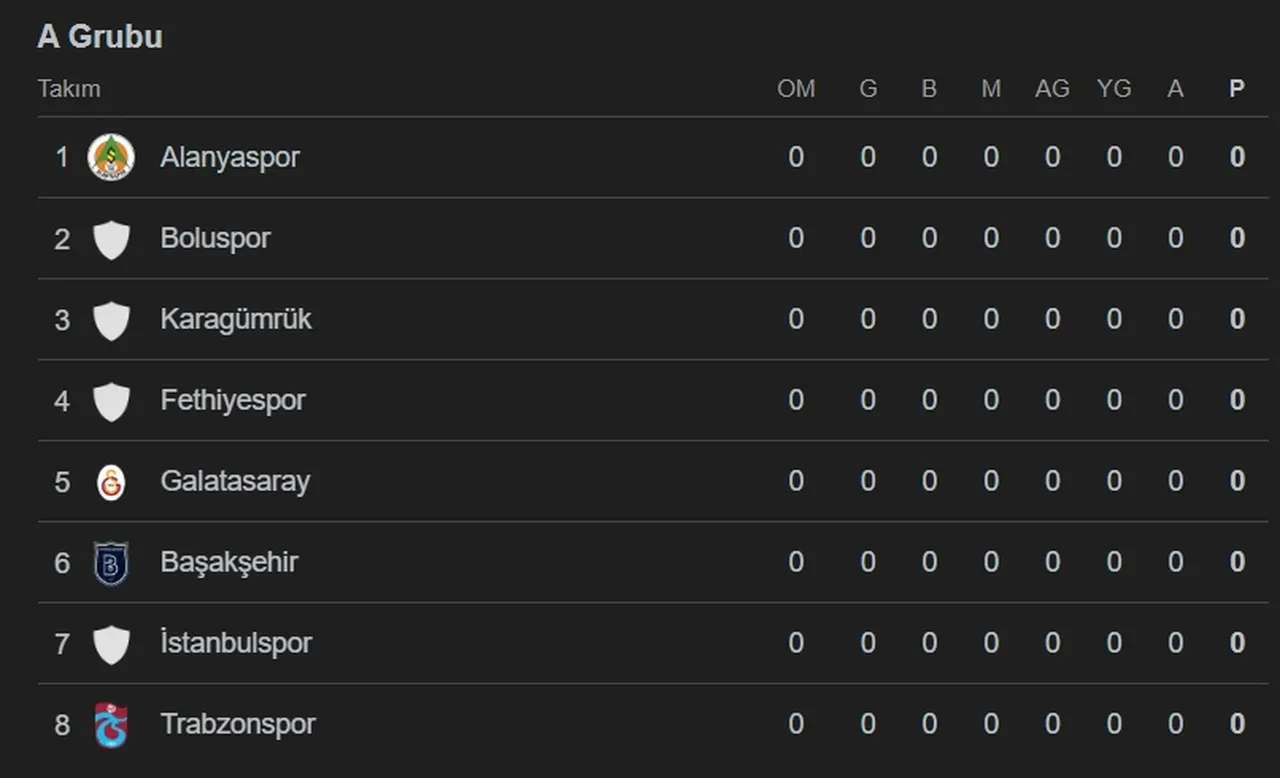Click the Takım column header
This screenshot has width=1280, height=778.
click(x=69, y=89)
